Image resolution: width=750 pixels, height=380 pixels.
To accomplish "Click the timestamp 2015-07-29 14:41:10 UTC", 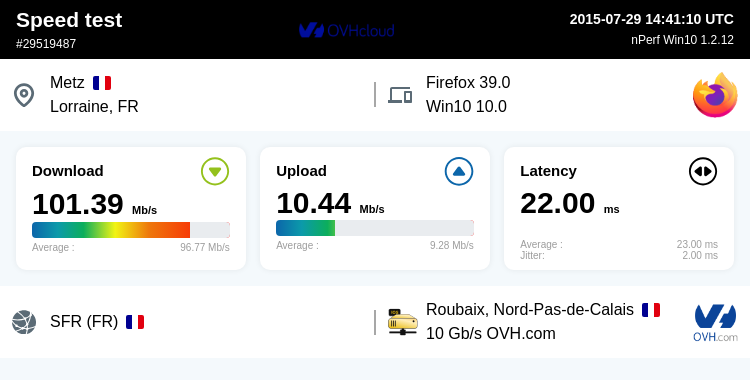I will pos(651,19).
